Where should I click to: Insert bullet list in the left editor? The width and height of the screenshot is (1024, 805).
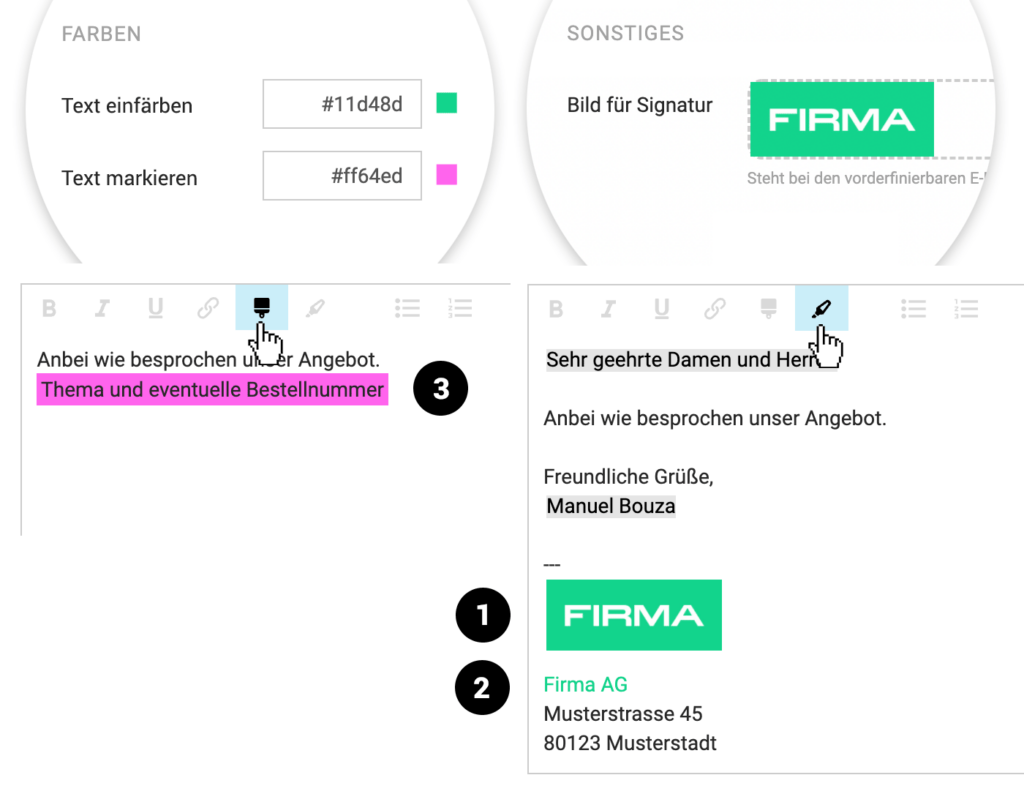(x=407, y=308)
